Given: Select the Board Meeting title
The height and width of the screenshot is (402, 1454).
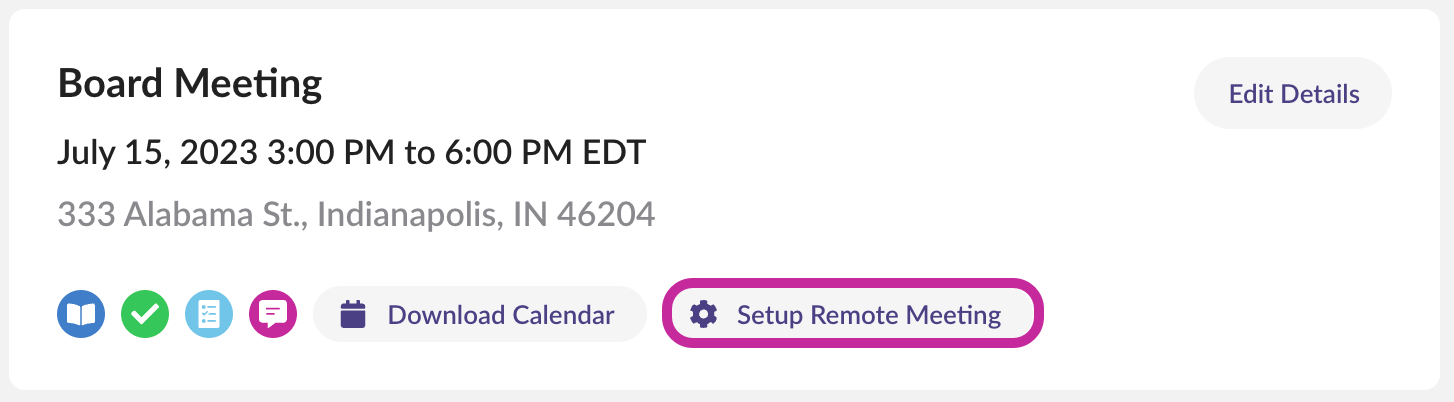Looking at the screenshot, I should point(190,84).
